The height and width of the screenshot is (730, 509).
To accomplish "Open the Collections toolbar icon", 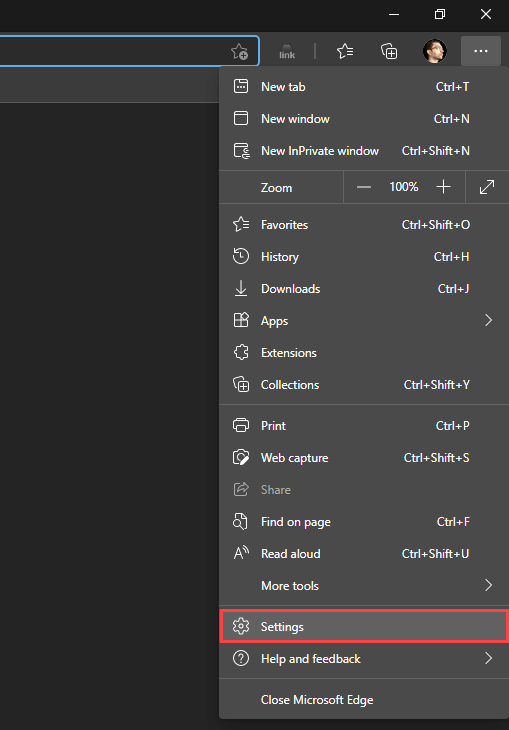I will 389,51.
